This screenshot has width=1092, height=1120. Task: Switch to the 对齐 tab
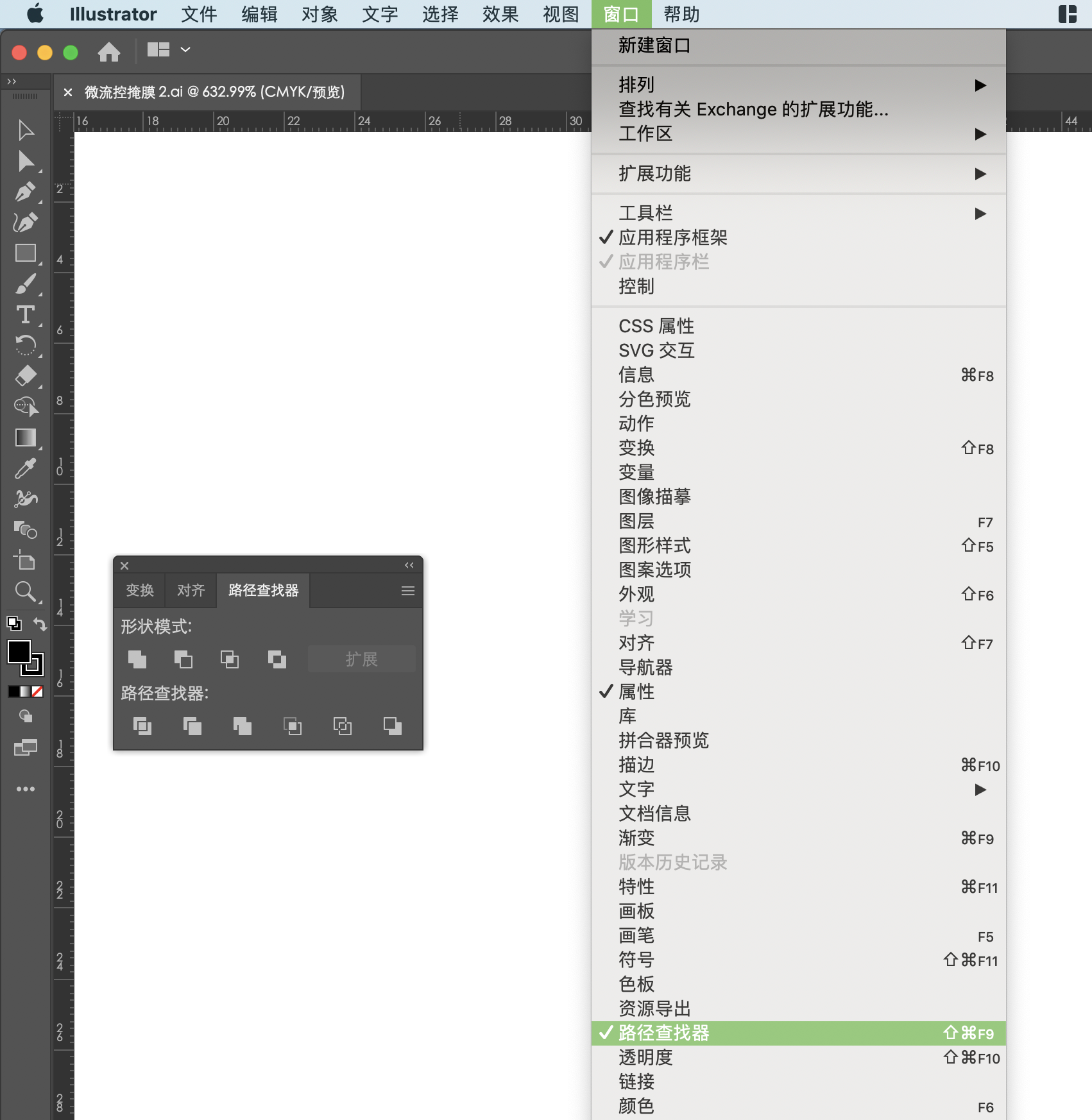click(x=190, y=590)
